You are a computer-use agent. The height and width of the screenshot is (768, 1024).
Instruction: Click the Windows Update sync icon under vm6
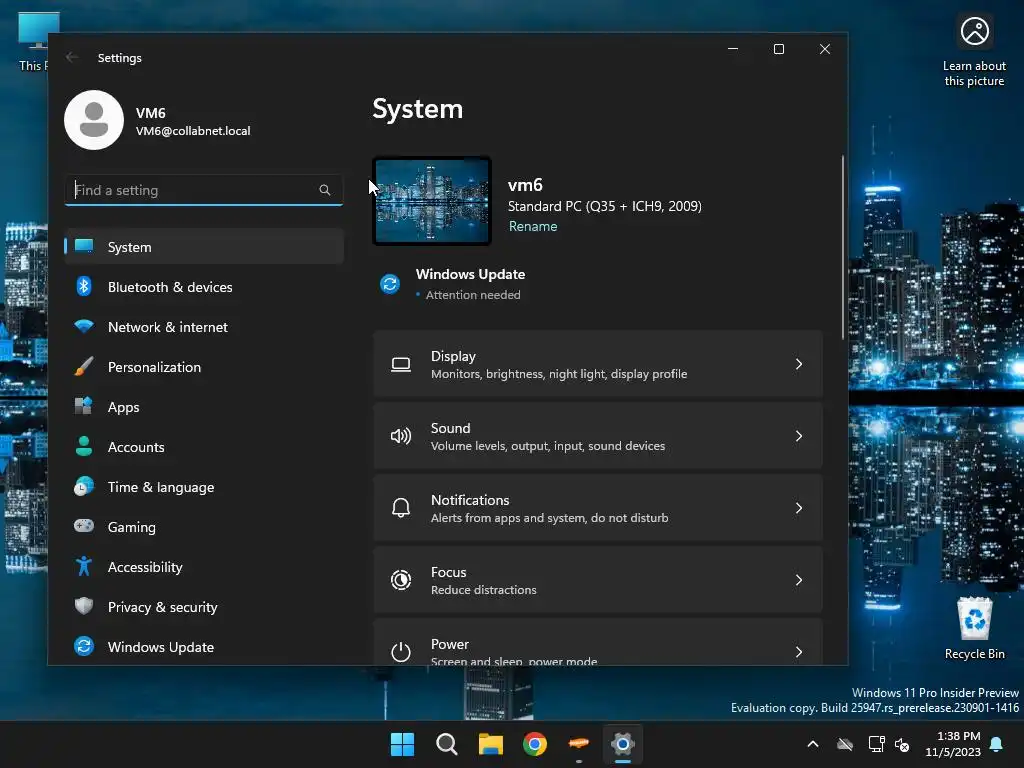tap(390, 284)
